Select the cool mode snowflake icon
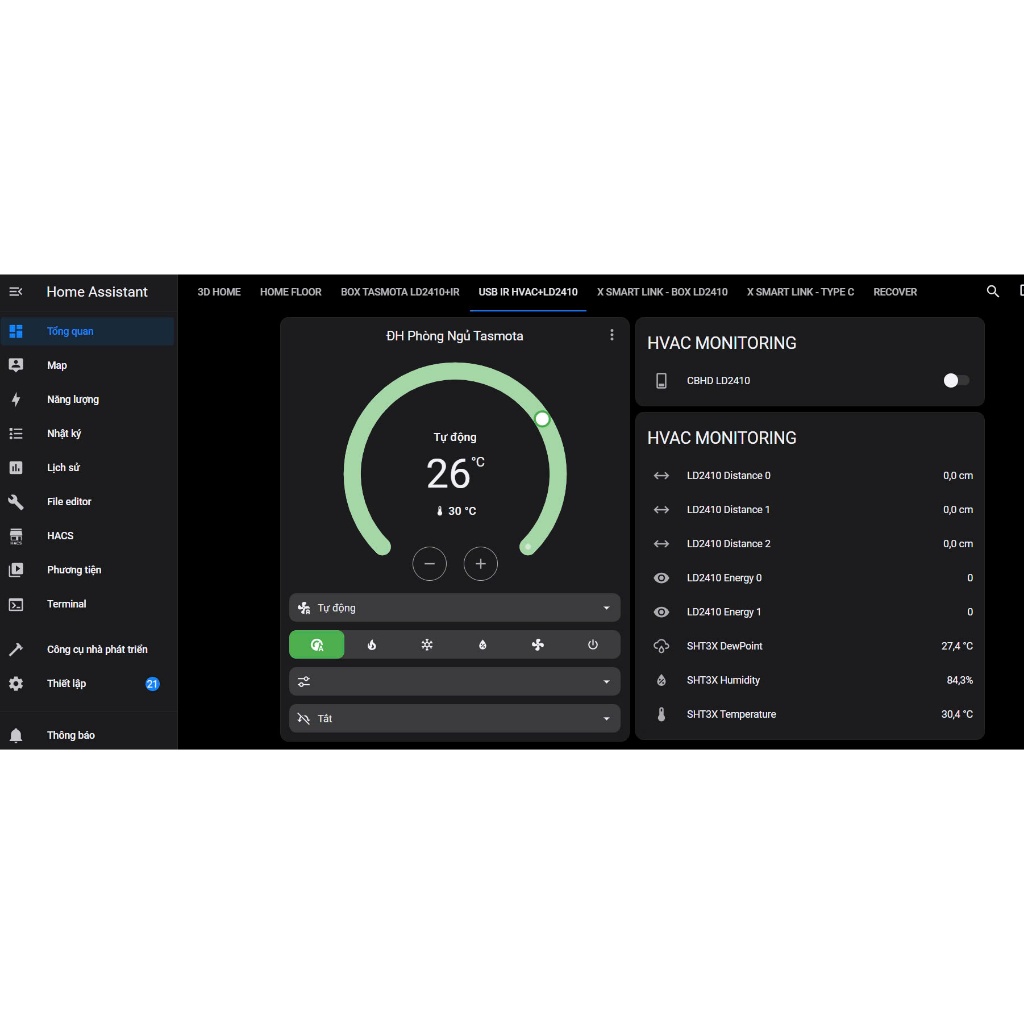Screen dimensions: 1024x1024 (427, 645)
